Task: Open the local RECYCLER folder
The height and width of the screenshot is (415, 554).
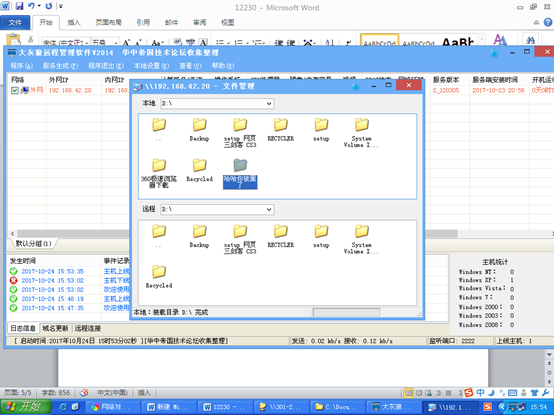Action: pos(281,130)
